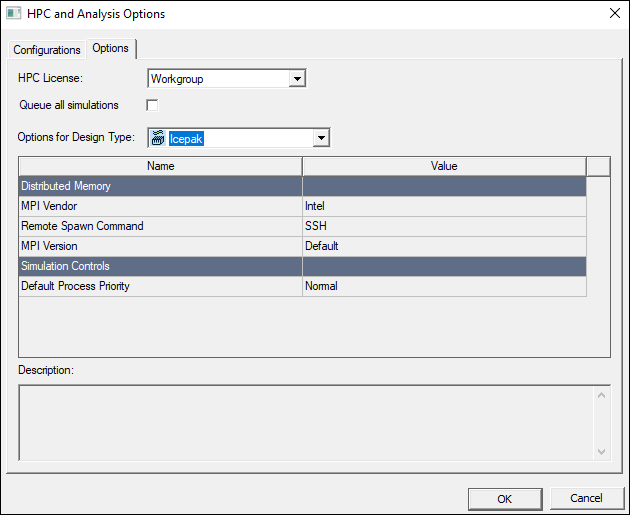Screen dimensions: 630x515
Task: Open the HPC License dropdown arrow
Action: (297, 79)
